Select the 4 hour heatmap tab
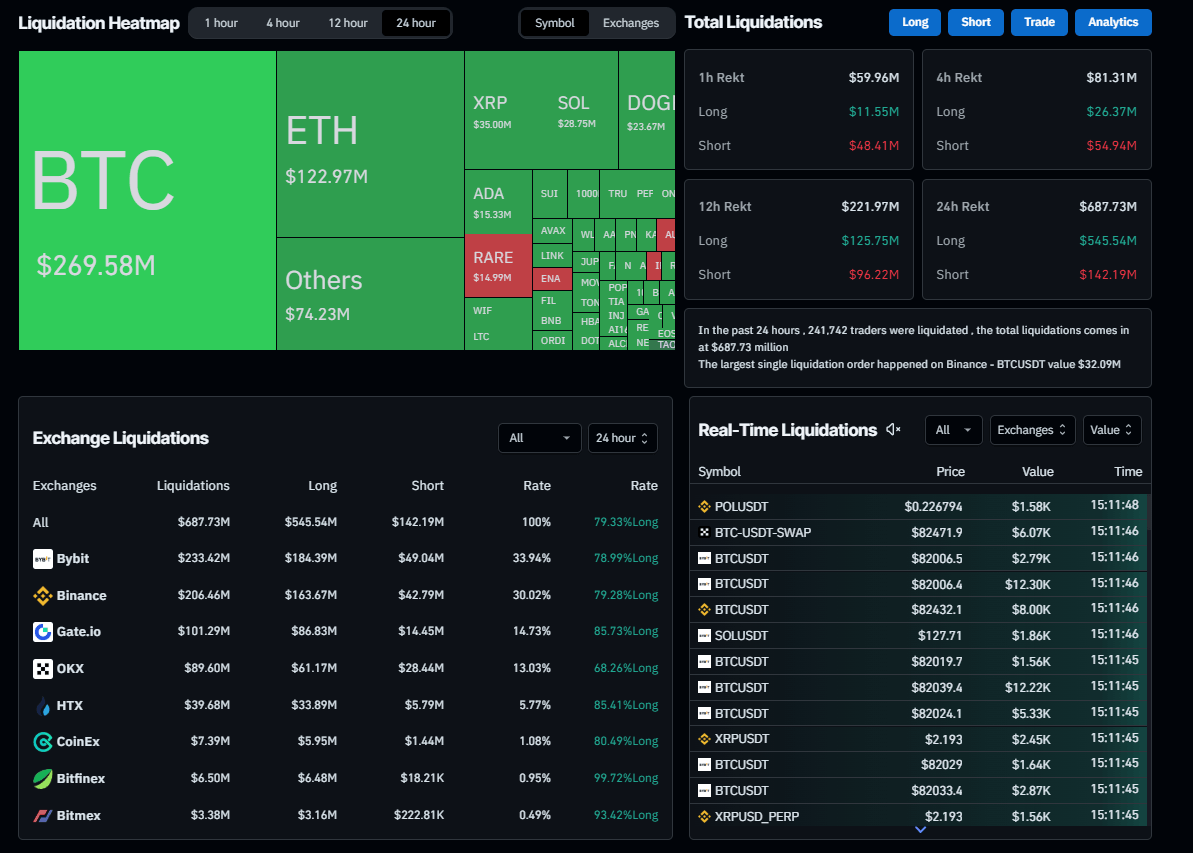The width and height of the screenshot is (1193, 853). pos(283,23)
